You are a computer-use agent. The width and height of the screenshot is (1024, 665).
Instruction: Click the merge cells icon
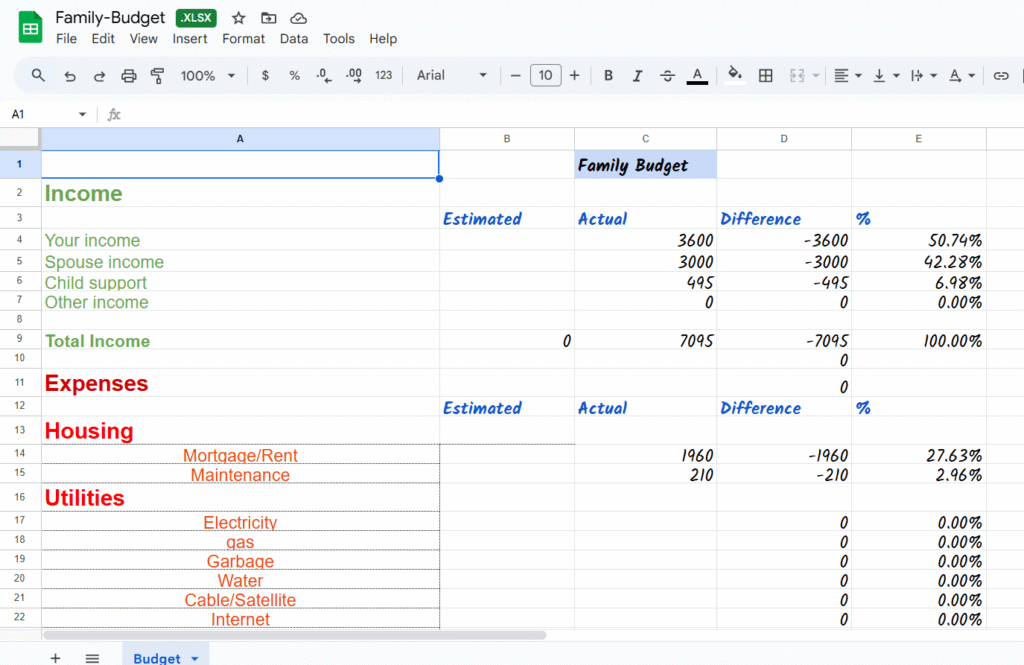[797, 76]
